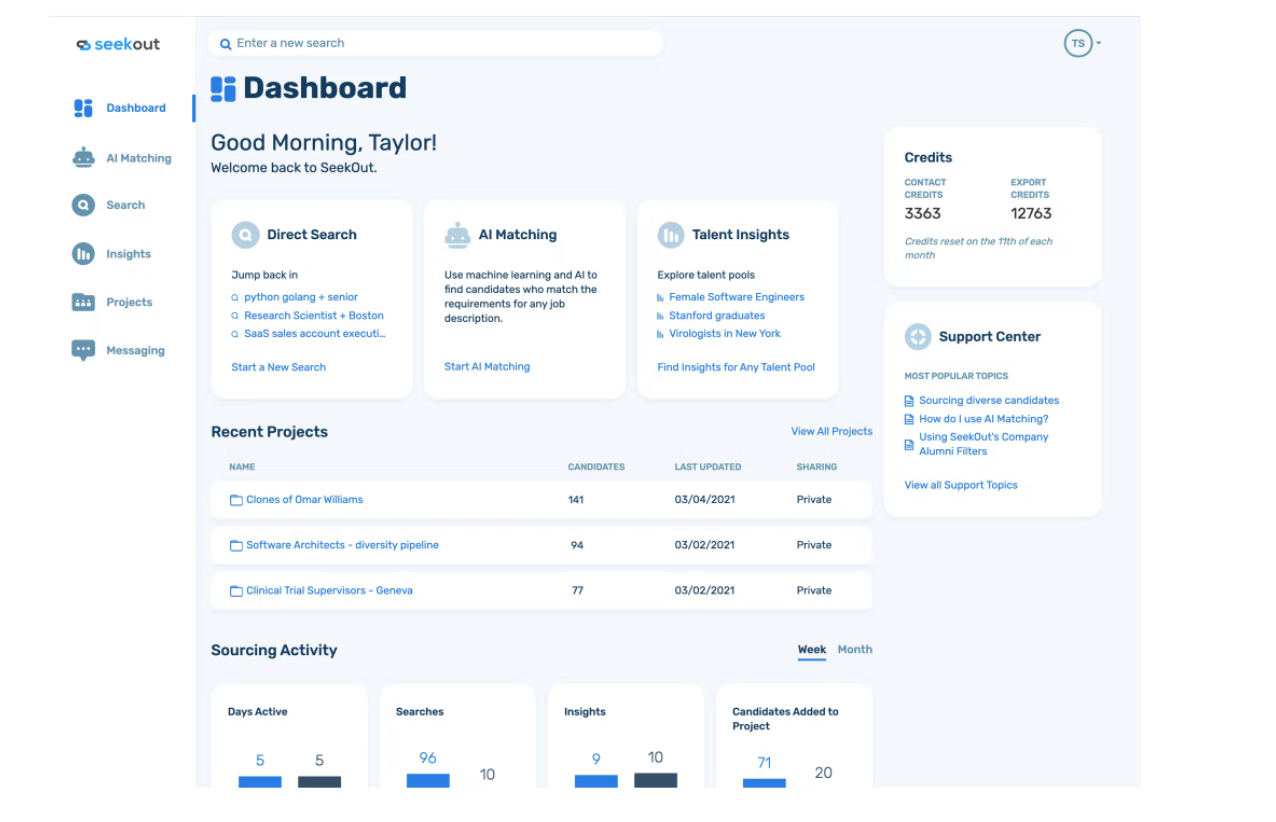This screenshot has height=822, width=1276.
Task: Click the folder icon for Clones of Omar Williams
Action: pyautogui.click(x=236, y=500)
